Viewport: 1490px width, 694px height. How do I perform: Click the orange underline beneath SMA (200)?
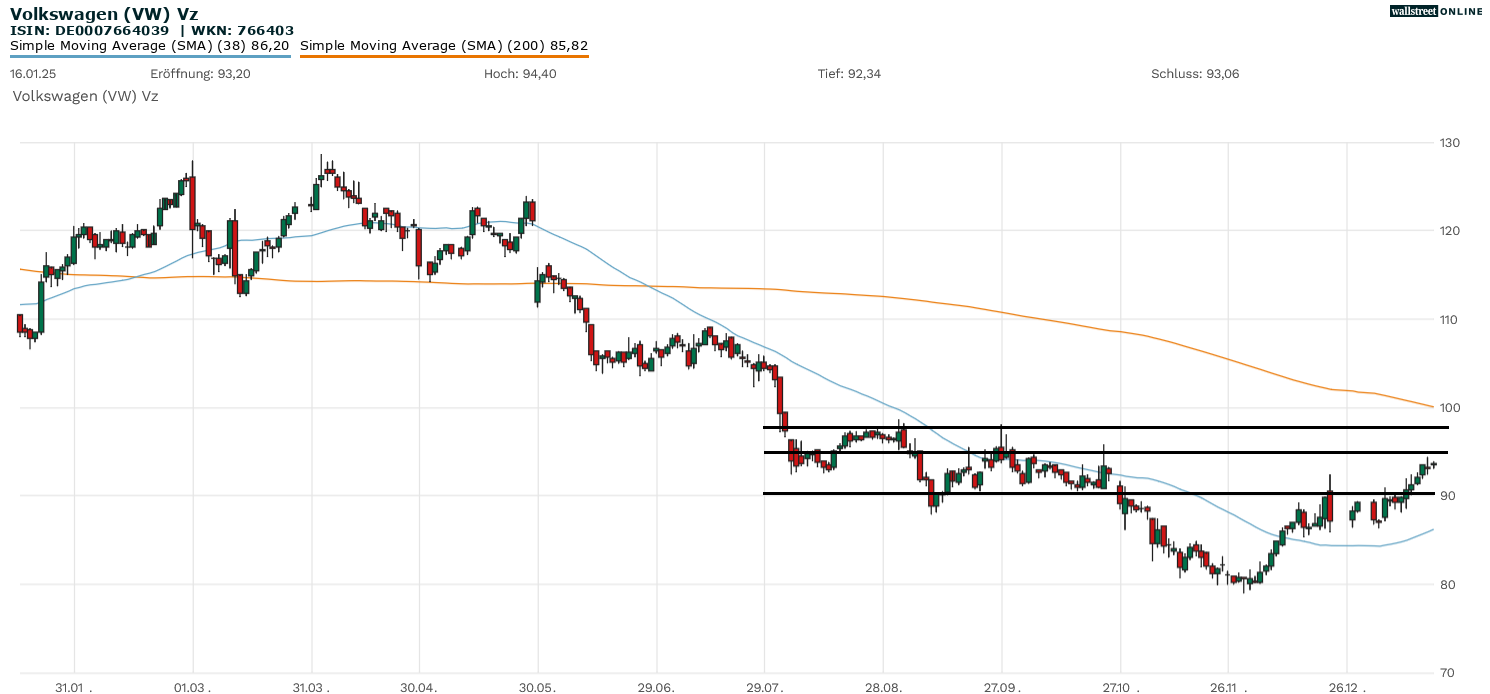pos(444,56)
